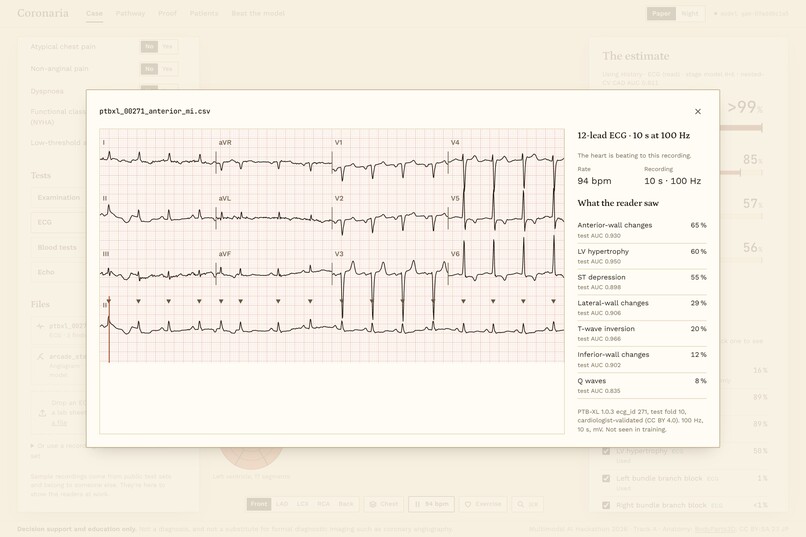Open the Pathway tab in background
The height and width of the screenshot is (537, 806).
(x=130, y=13)
